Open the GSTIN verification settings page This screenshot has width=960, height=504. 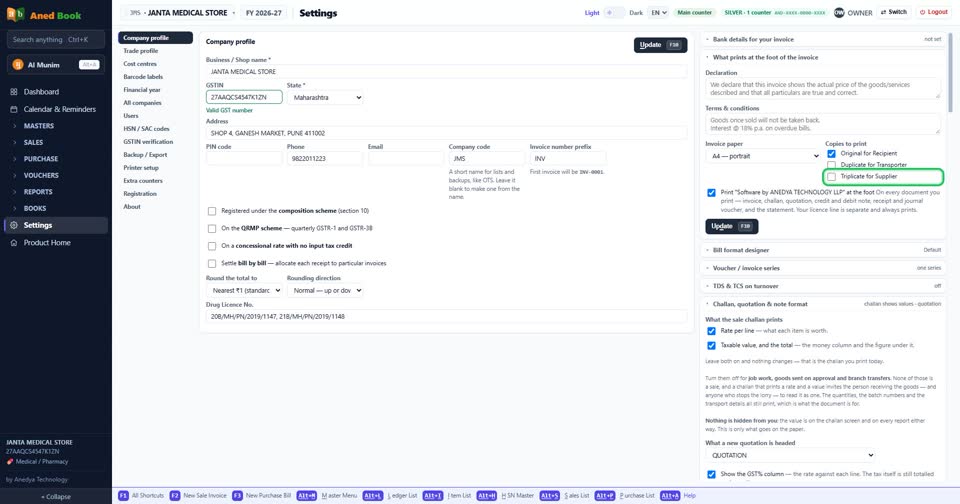click(x=156, y=141)
